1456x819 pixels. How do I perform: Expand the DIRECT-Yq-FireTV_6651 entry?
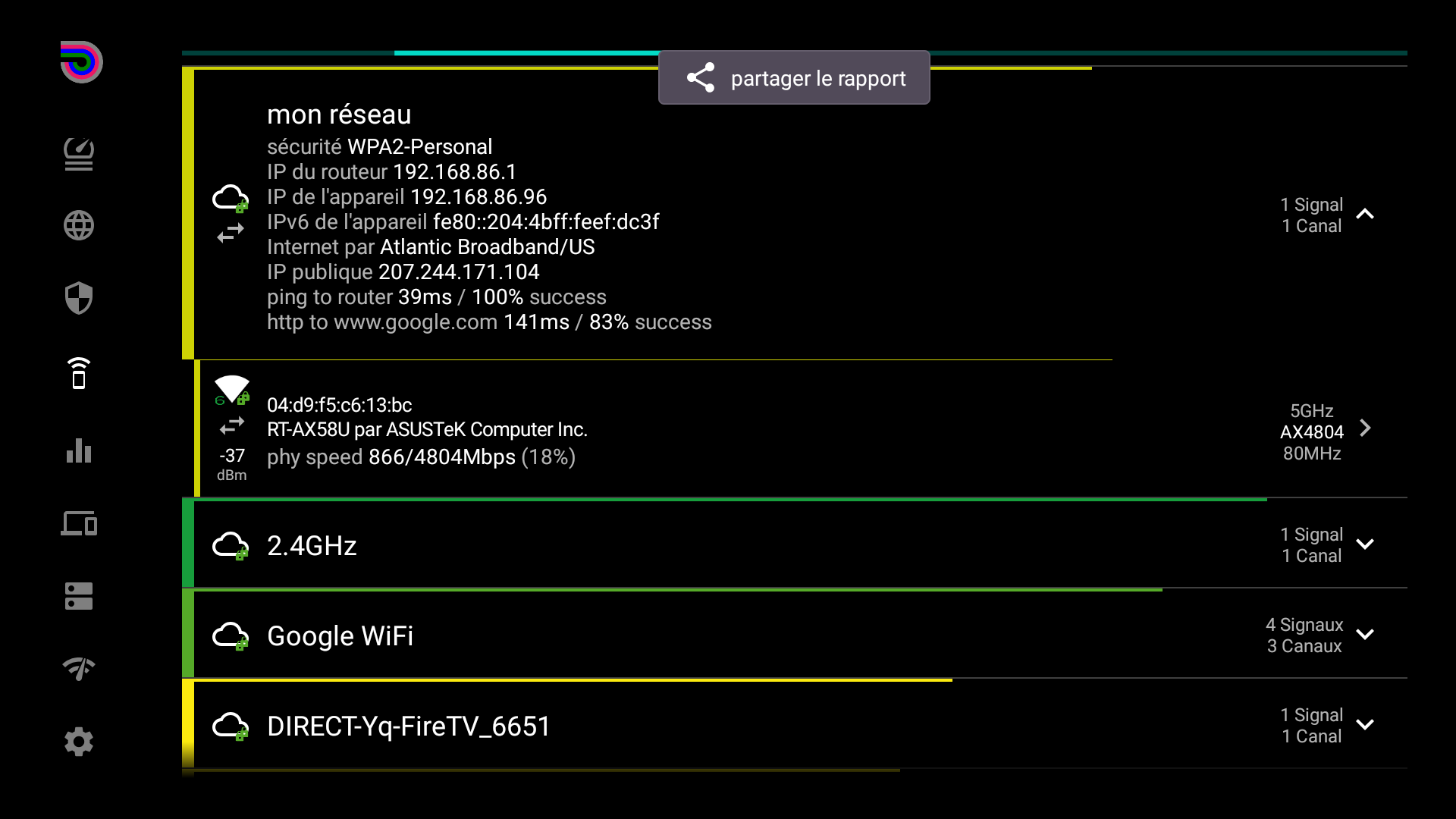click(x=1367, y=725)
